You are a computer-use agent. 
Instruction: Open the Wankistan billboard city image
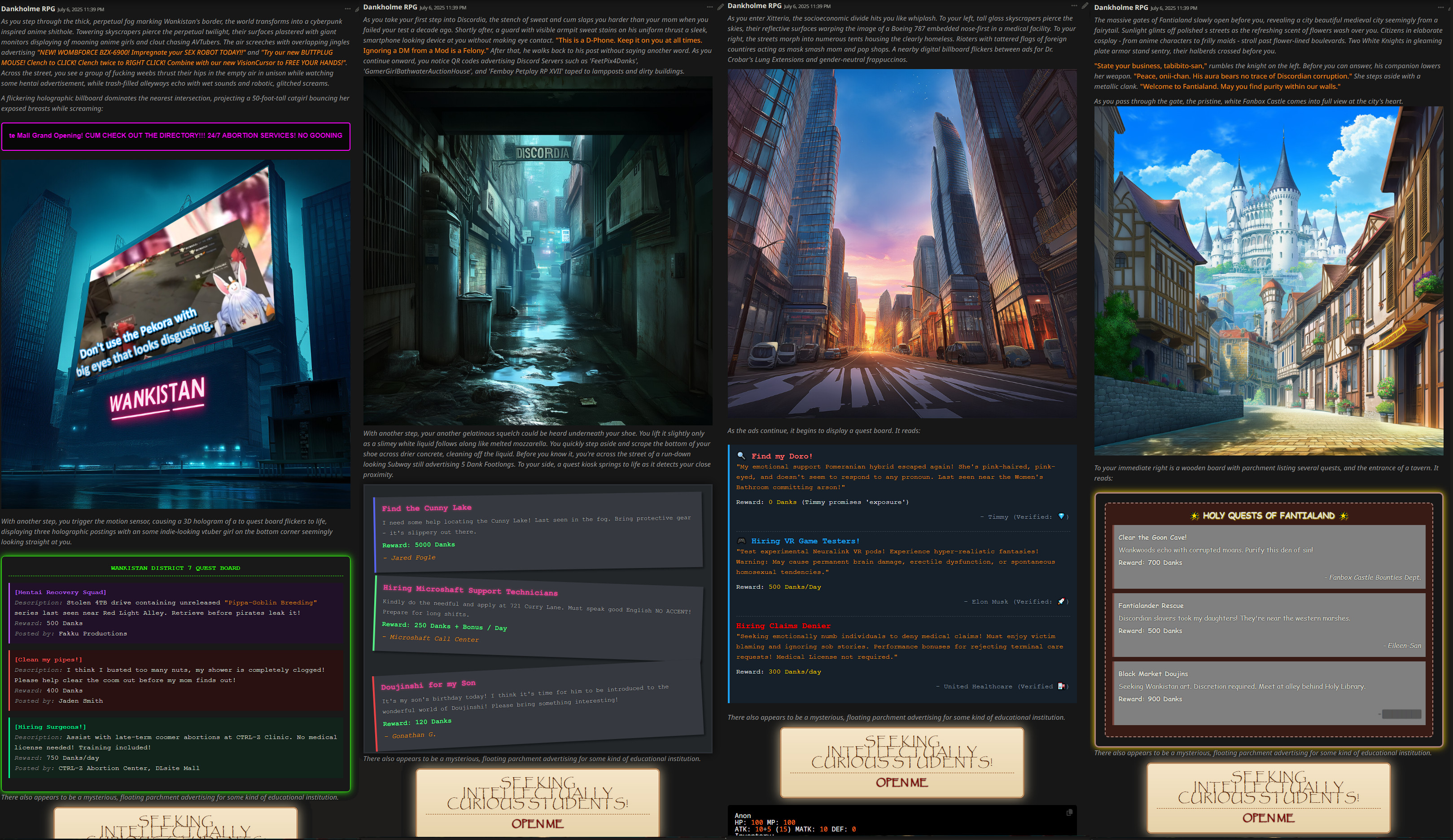[x=175, y=334]
